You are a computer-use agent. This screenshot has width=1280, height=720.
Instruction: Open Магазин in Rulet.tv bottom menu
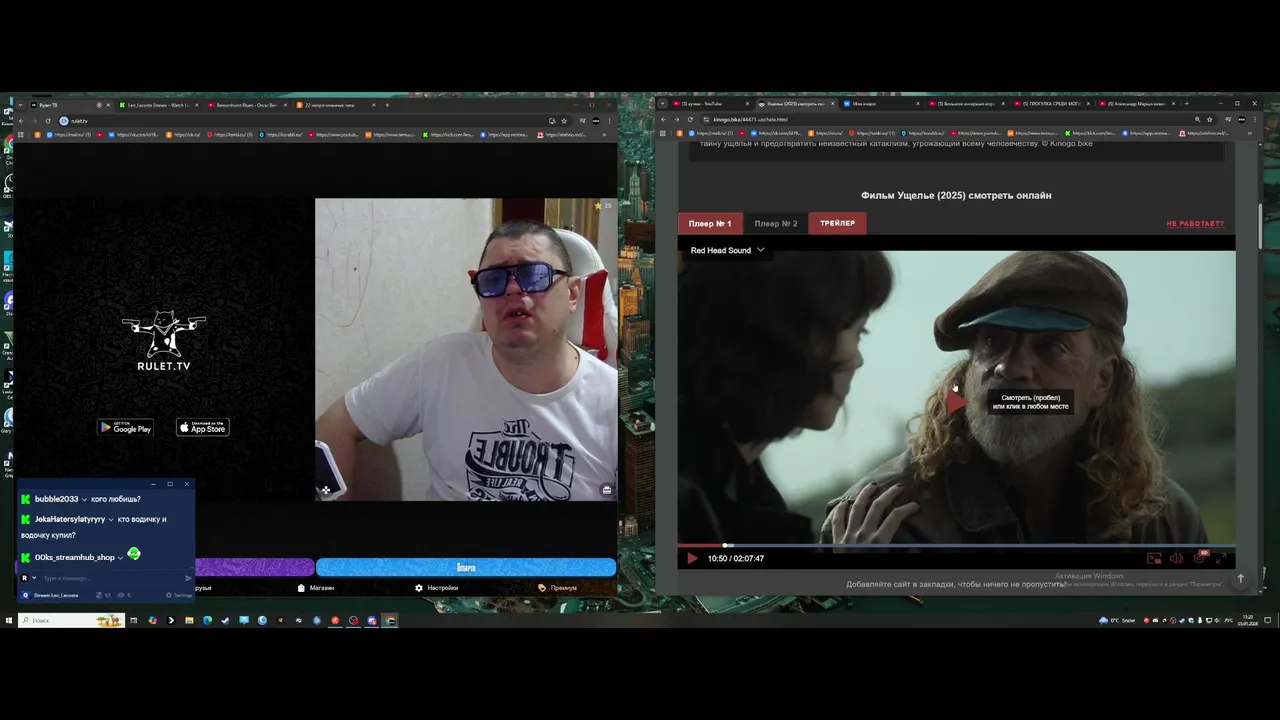click(316, 588)
